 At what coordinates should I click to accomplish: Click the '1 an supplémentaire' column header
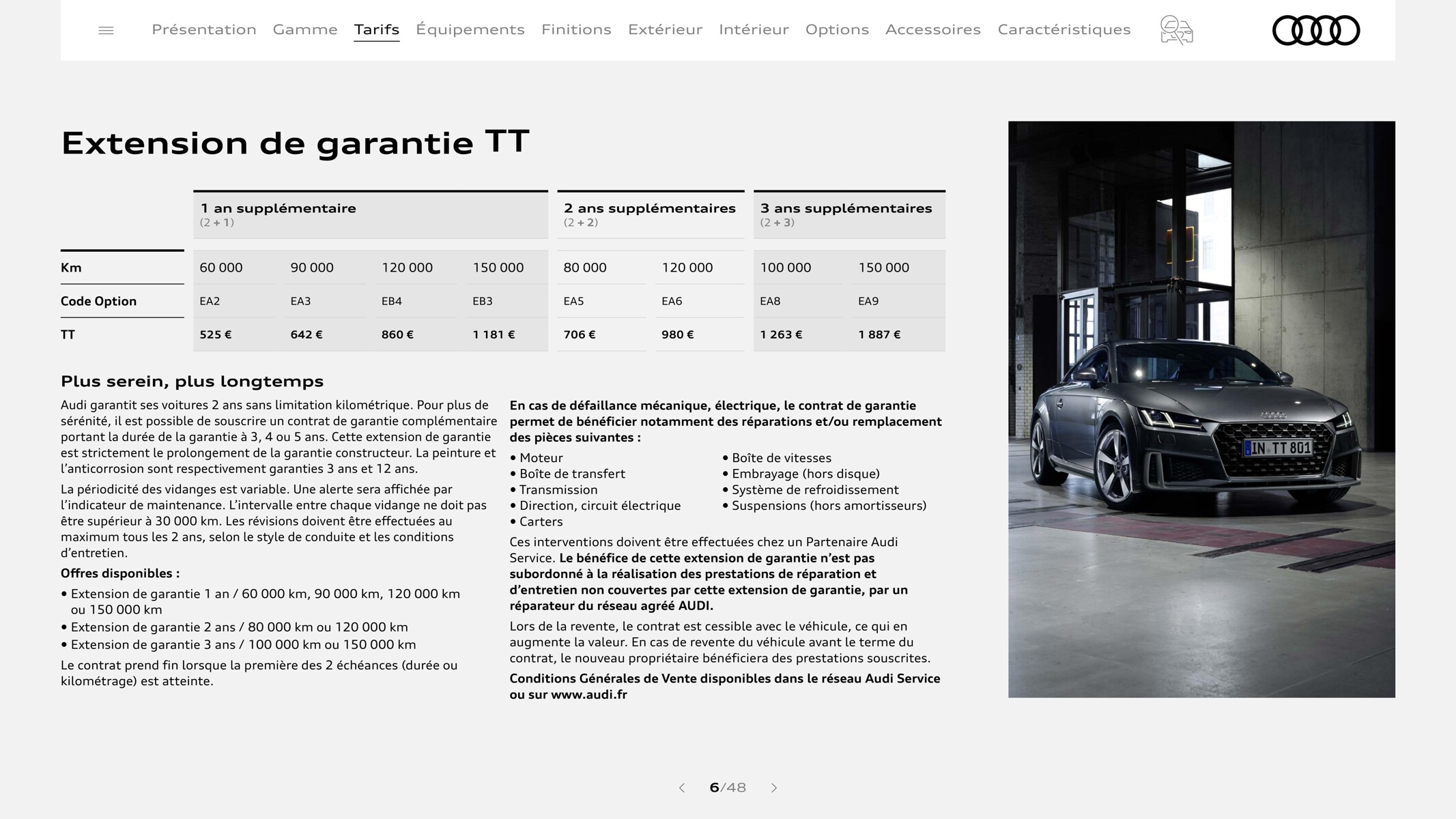(371, 214)
